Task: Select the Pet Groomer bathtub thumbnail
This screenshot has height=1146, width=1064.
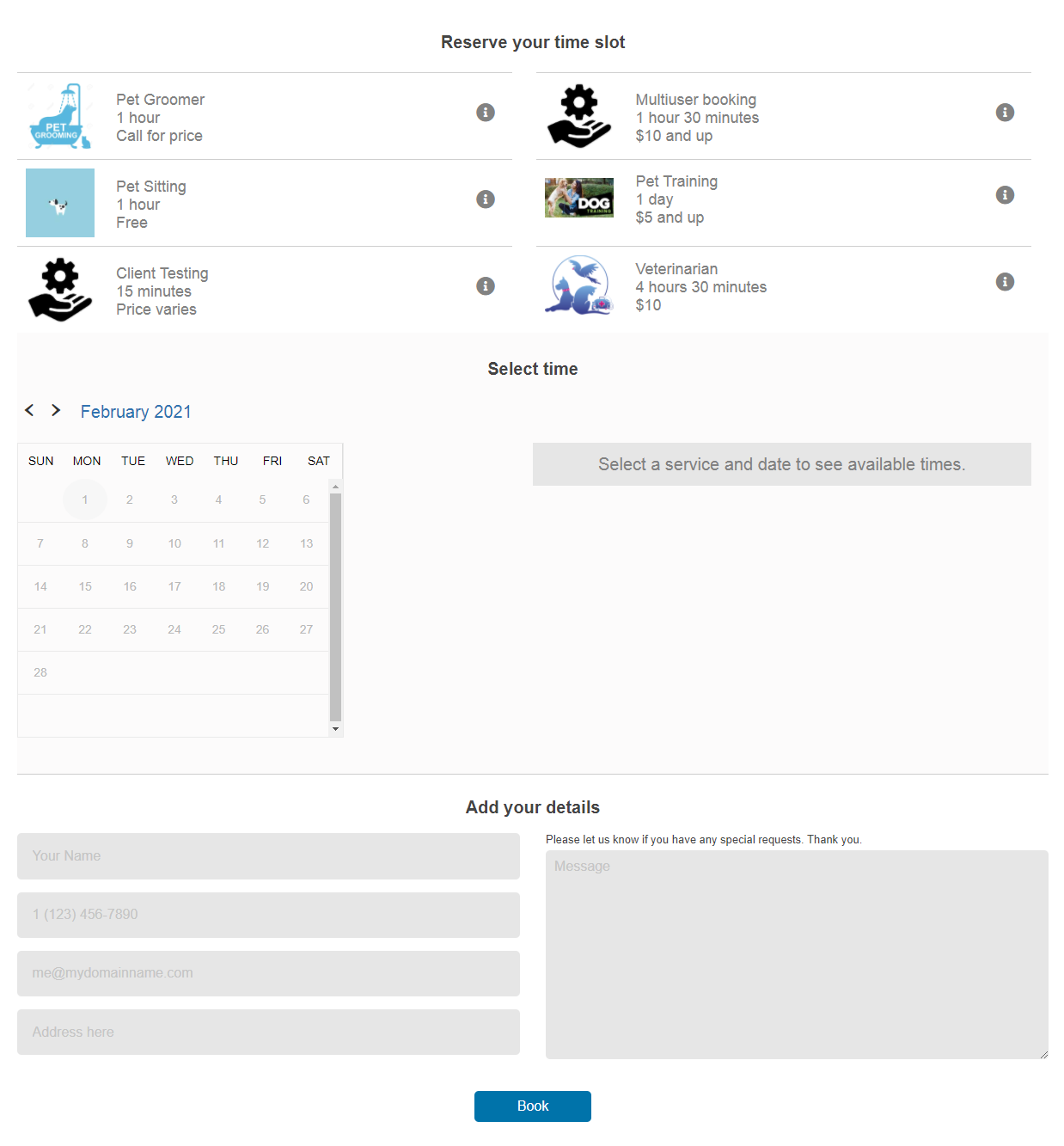Action: [x=60, y=116]
